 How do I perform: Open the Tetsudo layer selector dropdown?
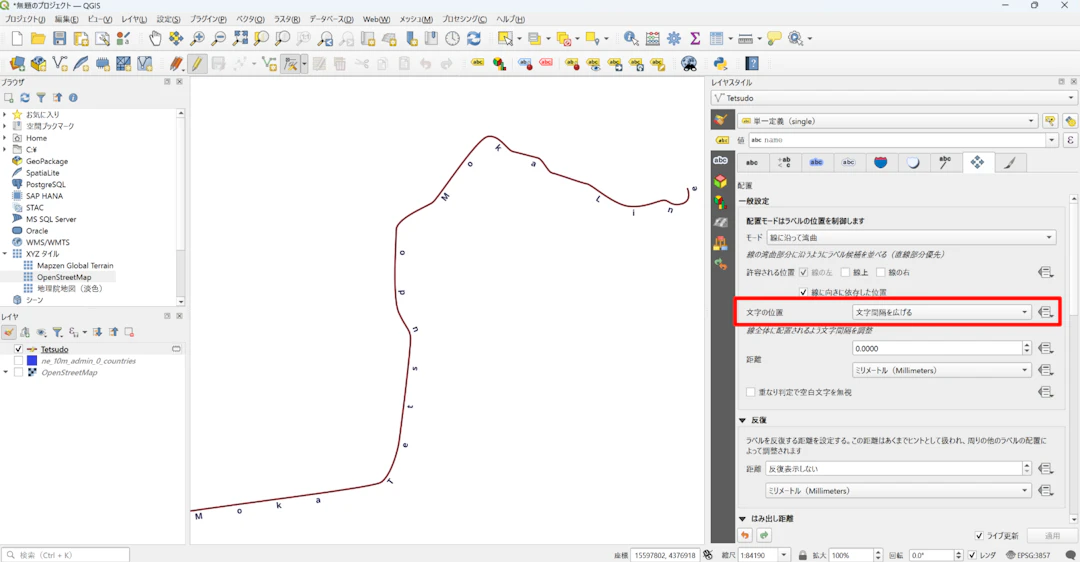pos(893,98)
